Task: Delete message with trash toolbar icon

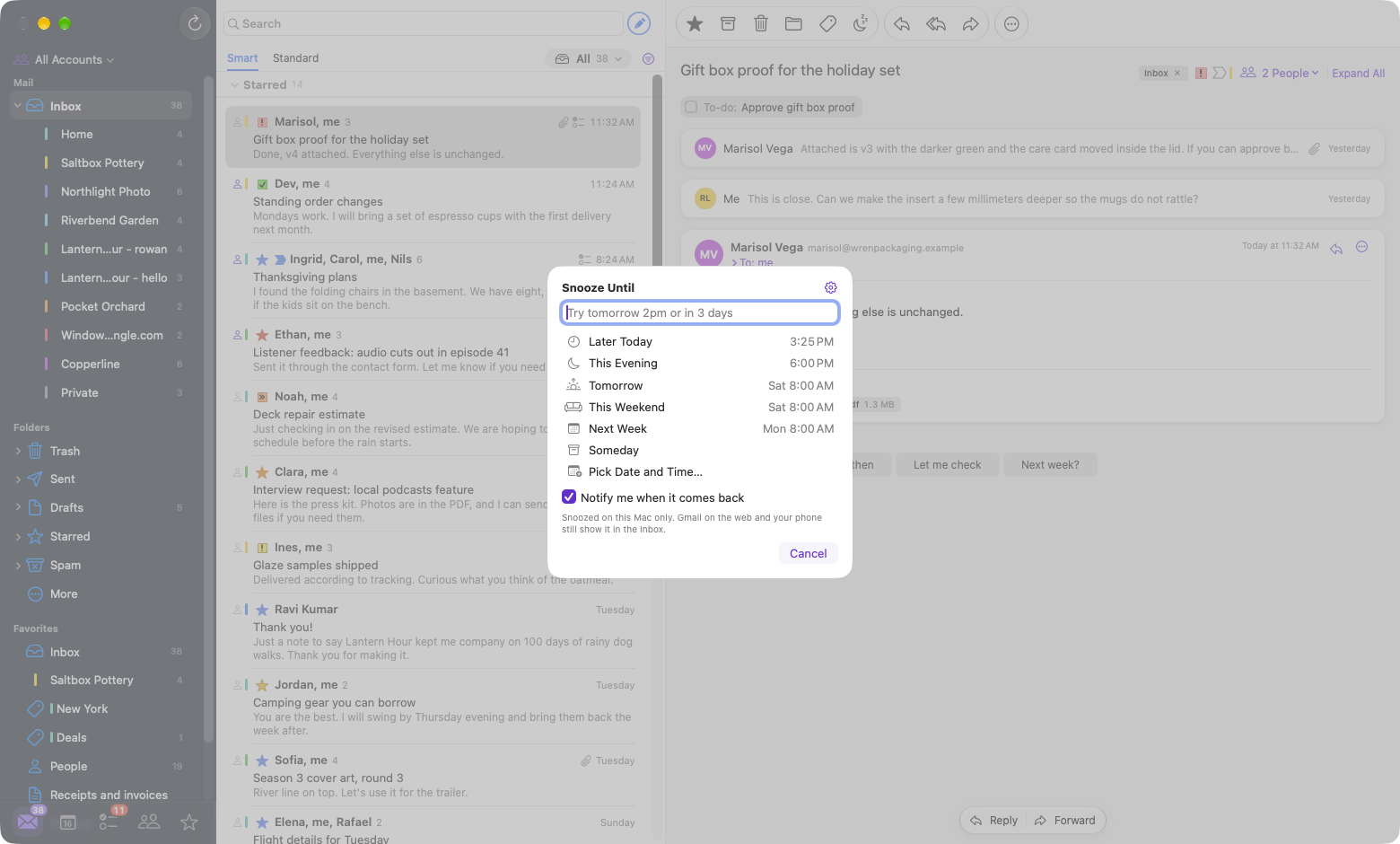Action: pyautogui.click(x=761, y=24)
